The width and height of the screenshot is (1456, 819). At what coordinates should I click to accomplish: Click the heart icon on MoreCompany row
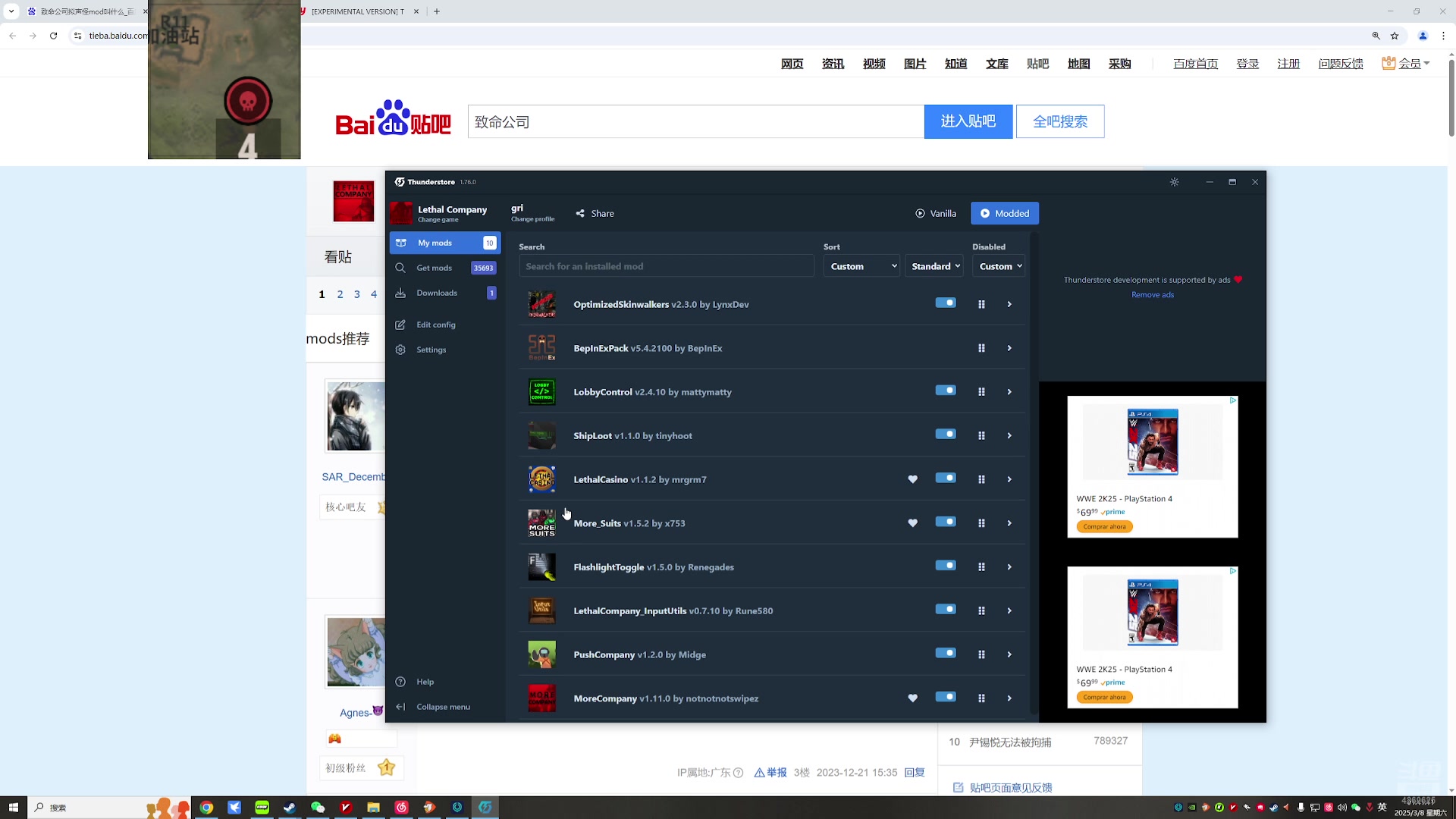(912, 698)
